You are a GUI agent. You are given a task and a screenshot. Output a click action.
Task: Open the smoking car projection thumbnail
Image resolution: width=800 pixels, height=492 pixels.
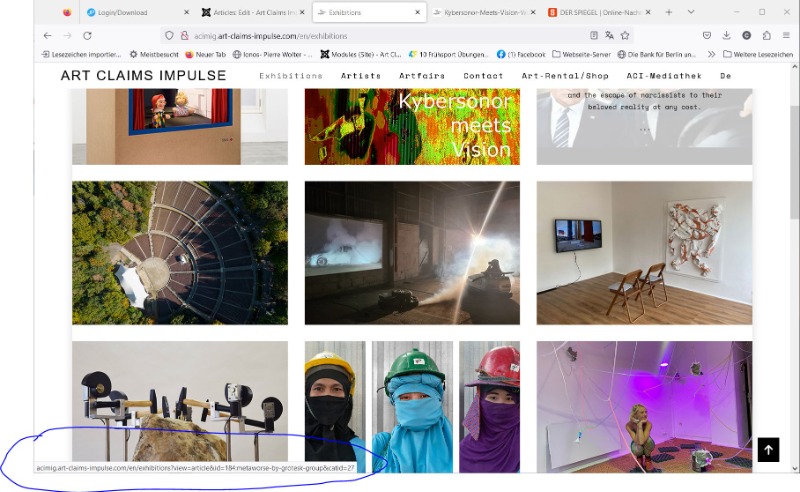412,253
